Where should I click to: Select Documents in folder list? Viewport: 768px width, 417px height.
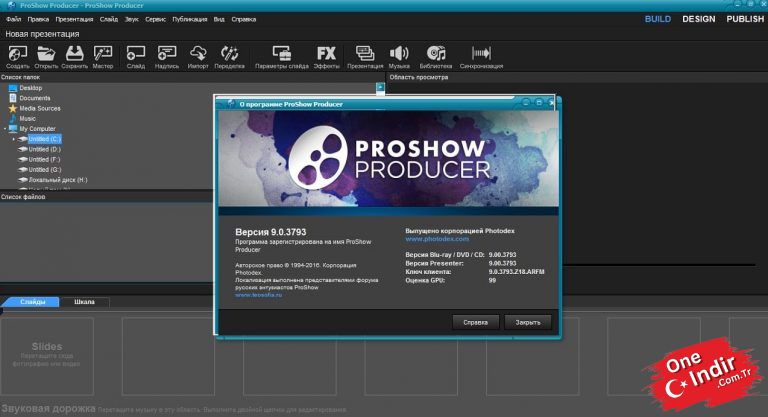pos(34,98)
